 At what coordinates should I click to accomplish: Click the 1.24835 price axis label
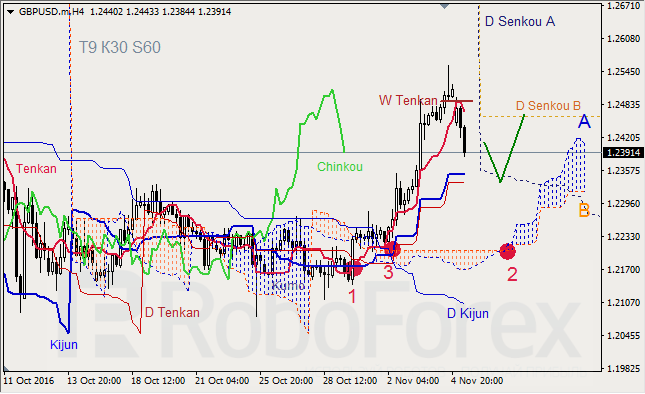click(624, 104)
